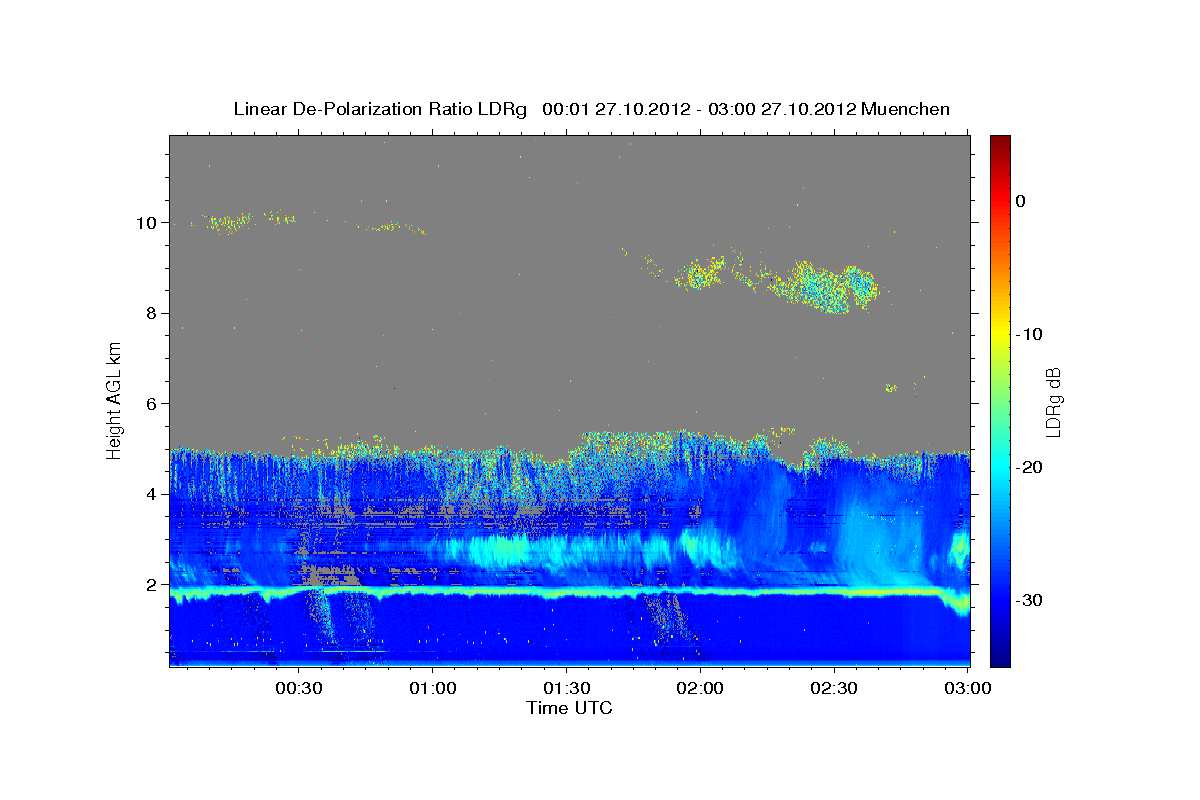Select the 03:00 time tick label
The width and height of the screenshot is (1200, 800).
pos(967,688)
